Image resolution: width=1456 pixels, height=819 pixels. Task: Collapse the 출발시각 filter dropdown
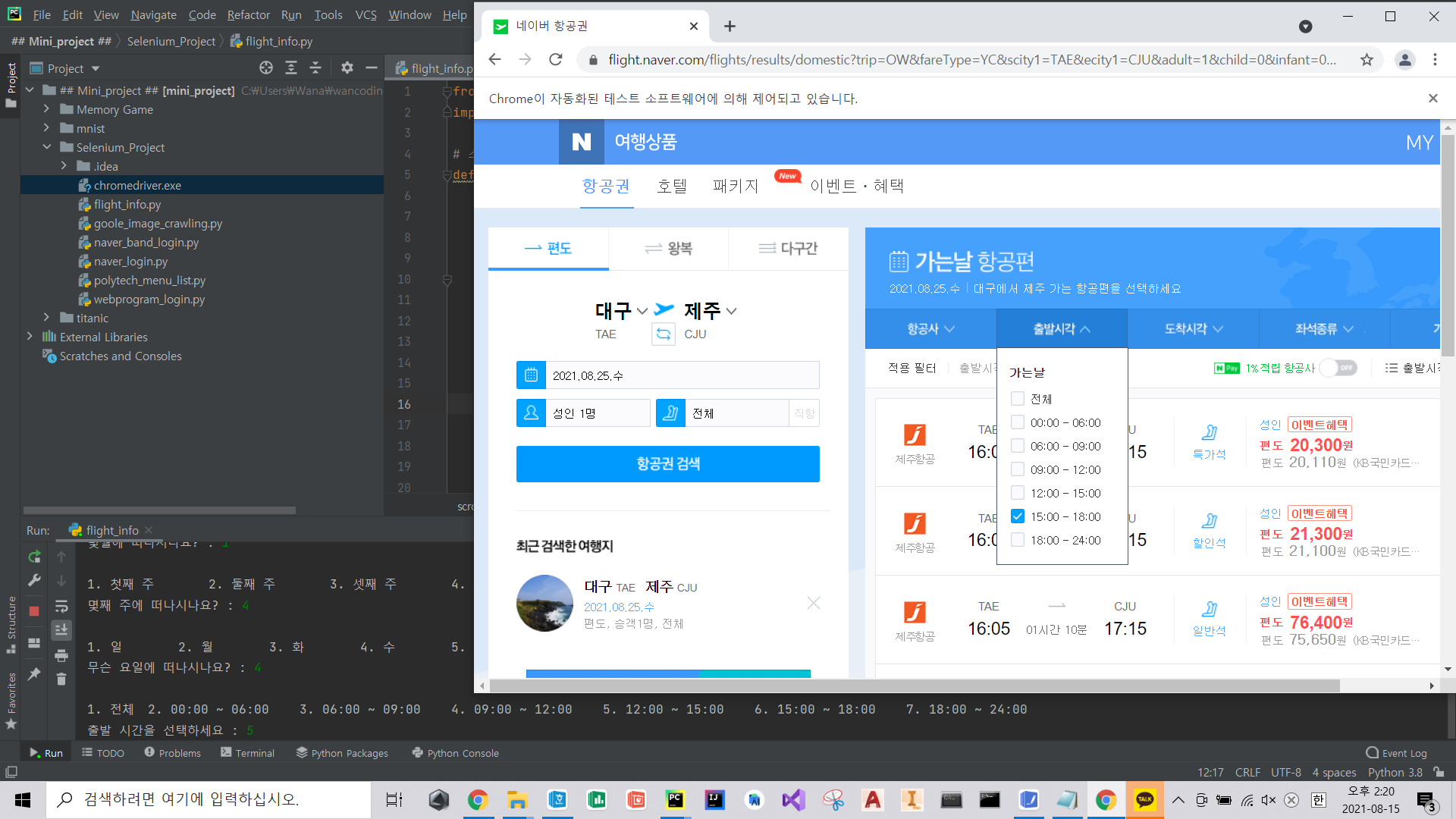(x=1062, y=329)
